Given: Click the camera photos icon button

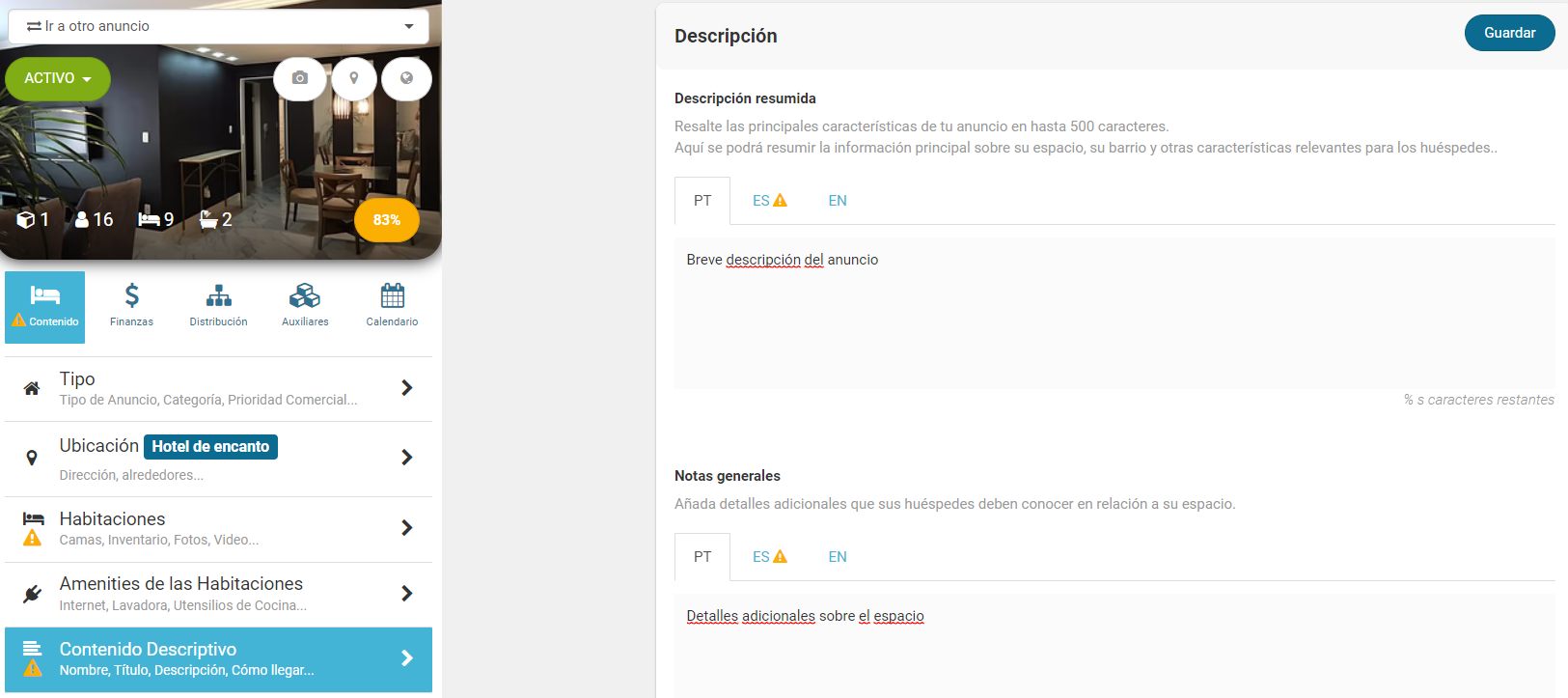Looking at the screenshot, I should coord(300,78).
